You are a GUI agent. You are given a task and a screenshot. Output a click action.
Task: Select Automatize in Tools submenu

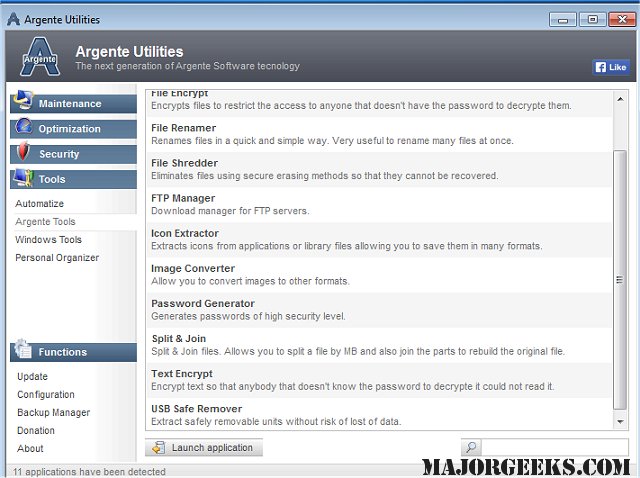(40, 204)
